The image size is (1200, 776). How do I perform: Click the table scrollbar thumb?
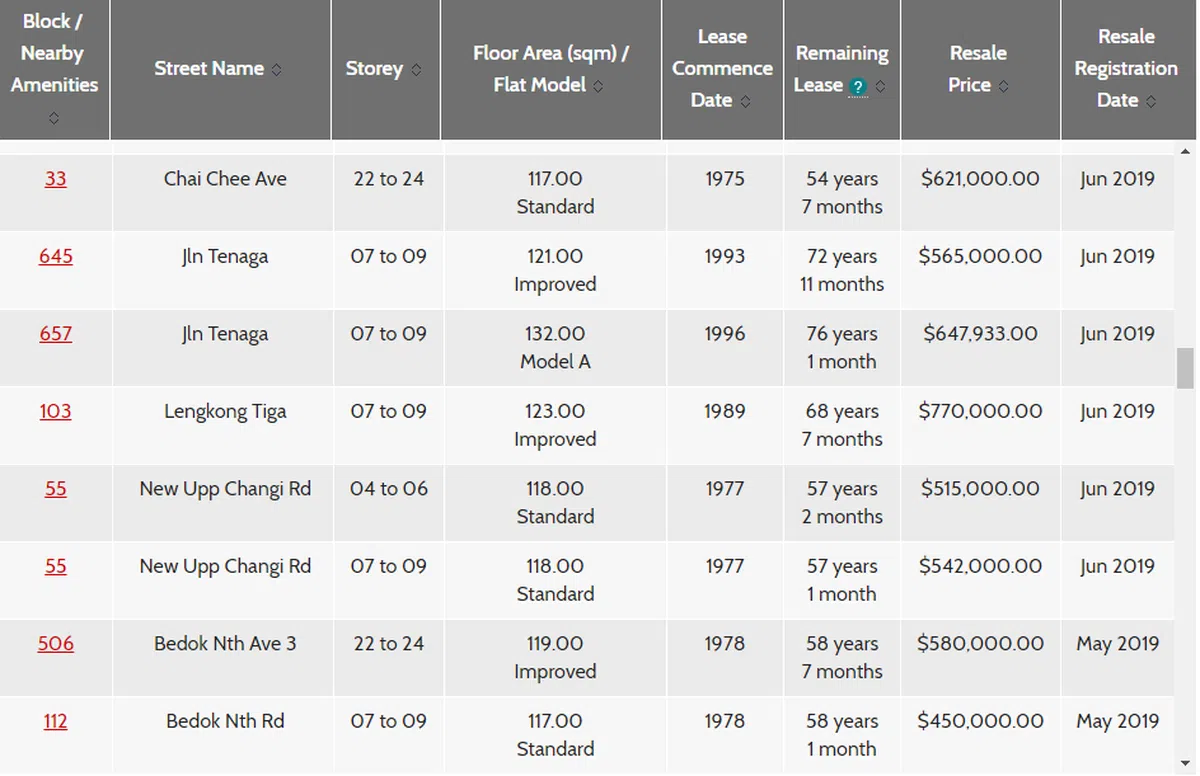pyautogui.click(x=1185, y=368)
